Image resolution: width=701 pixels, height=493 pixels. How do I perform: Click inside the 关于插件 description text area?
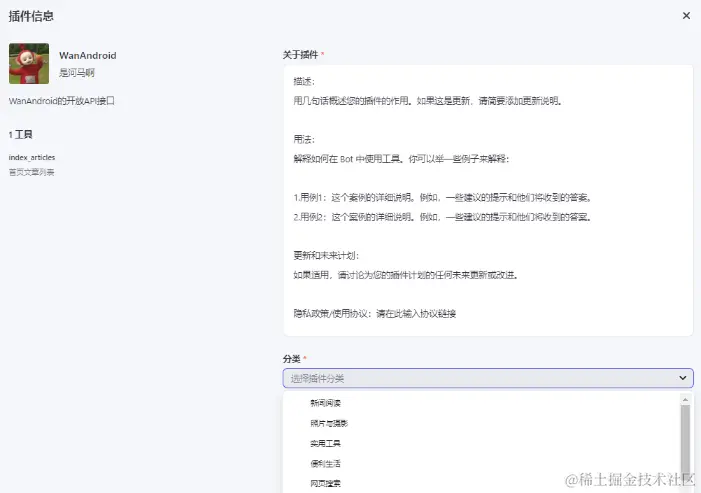488,201
